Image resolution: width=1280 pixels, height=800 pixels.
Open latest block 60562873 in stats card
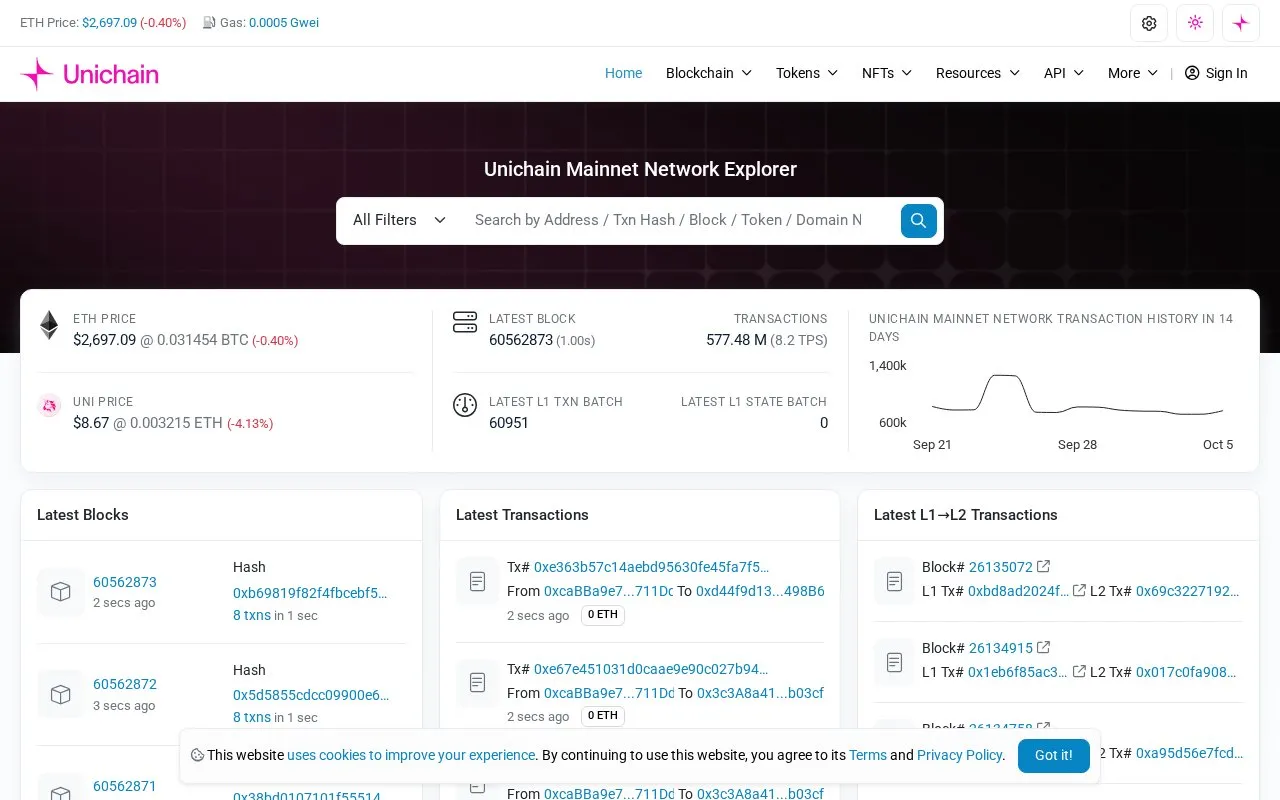521,340
